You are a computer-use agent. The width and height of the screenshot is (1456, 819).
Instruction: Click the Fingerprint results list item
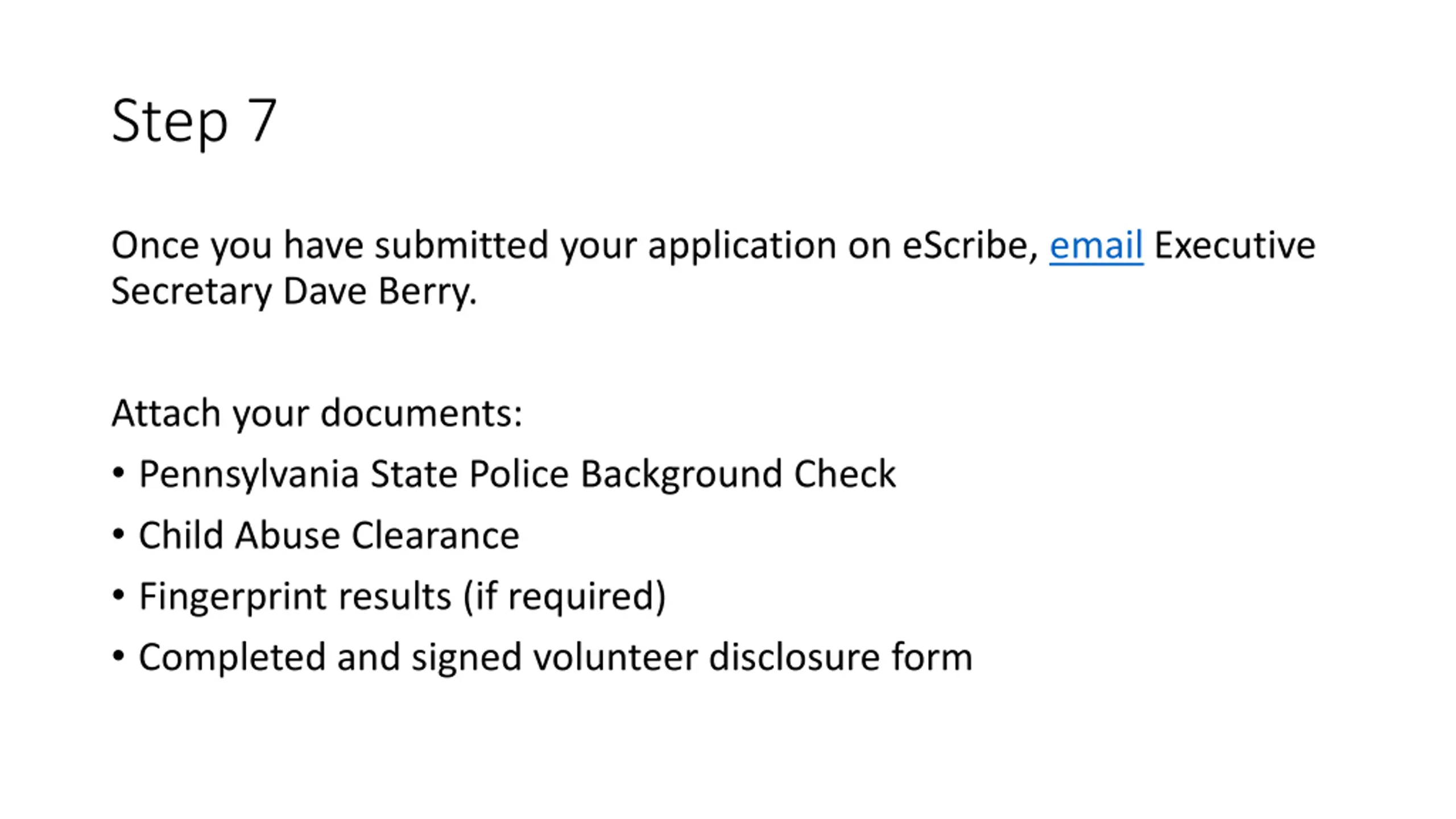(402, 597)
